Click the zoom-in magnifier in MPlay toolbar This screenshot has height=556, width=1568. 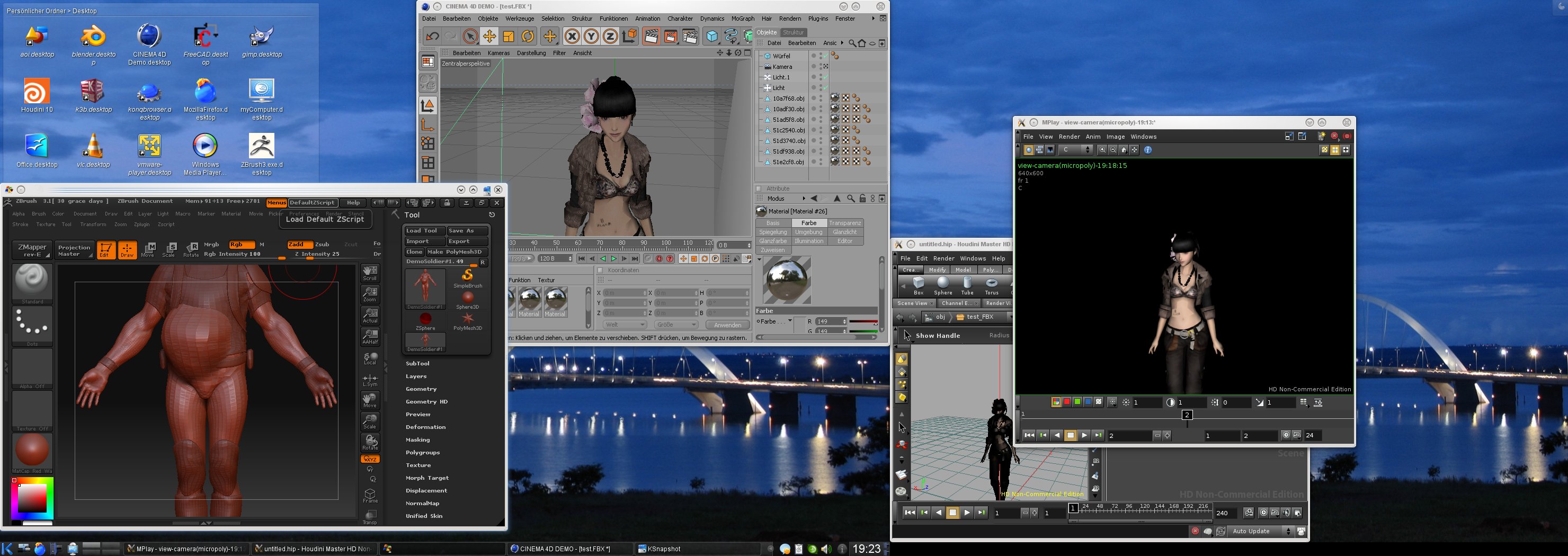pos(1102,150)
